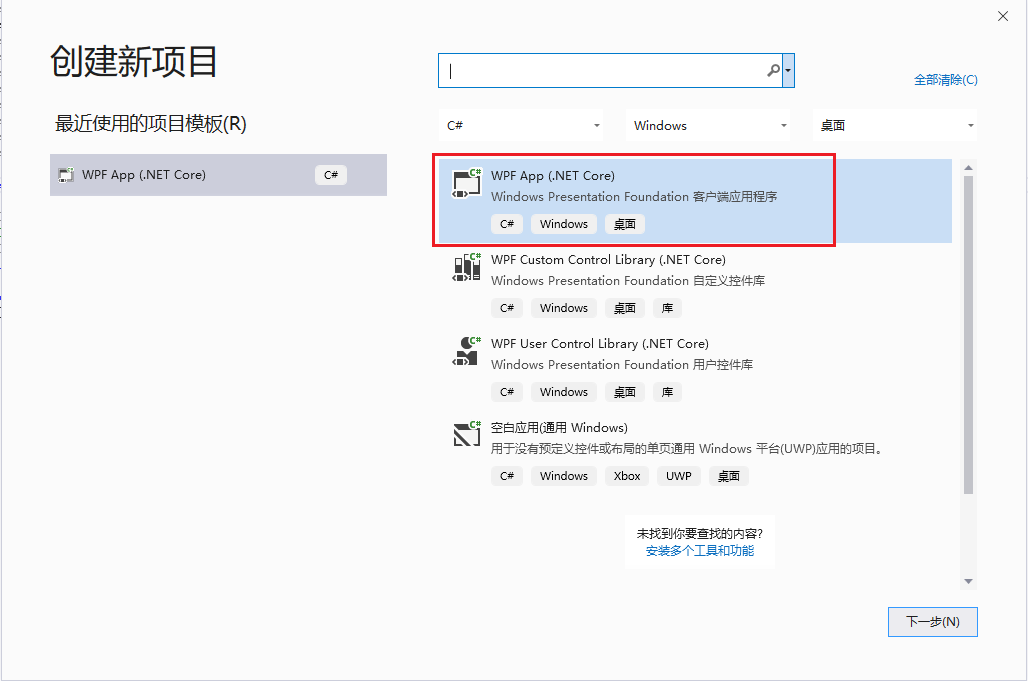Select WPF App (.NET Core) in template list
Viewport: 1028px width, 681px height.
695,201
